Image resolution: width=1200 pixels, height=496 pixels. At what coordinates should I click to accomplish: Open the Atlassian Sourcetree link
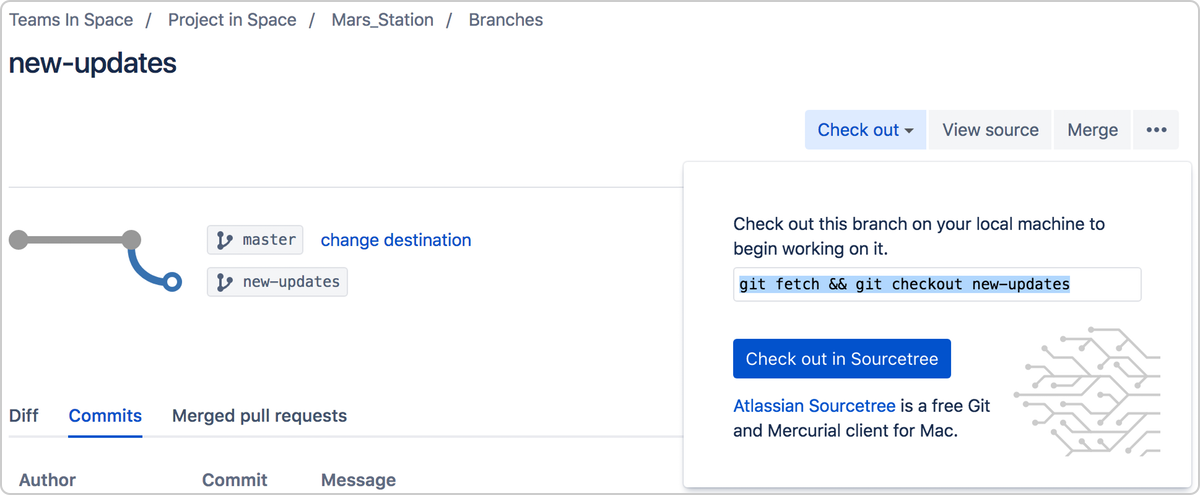[x=814, y=406]
